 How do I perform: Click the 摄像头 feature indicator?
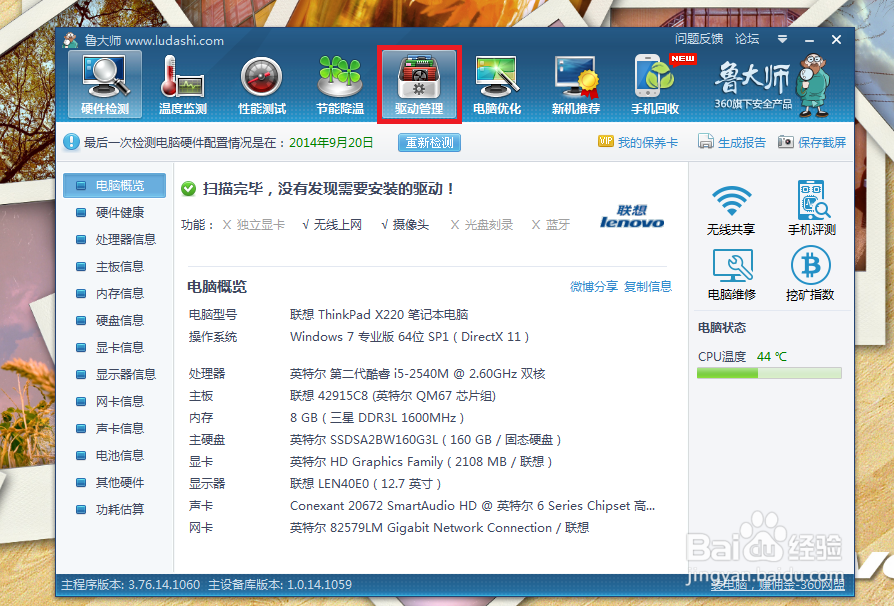click(405, 225)
